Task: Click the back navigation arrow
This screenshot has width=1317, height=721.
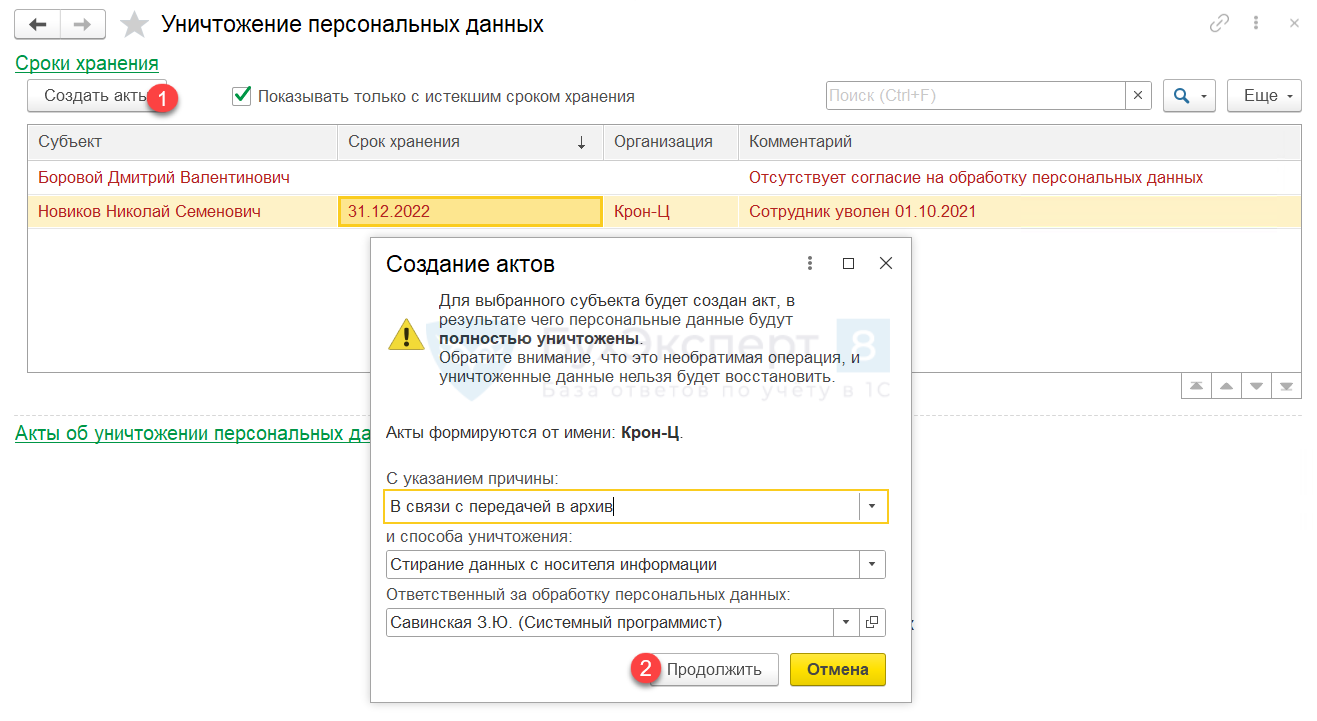Action: tap(38, 24)
